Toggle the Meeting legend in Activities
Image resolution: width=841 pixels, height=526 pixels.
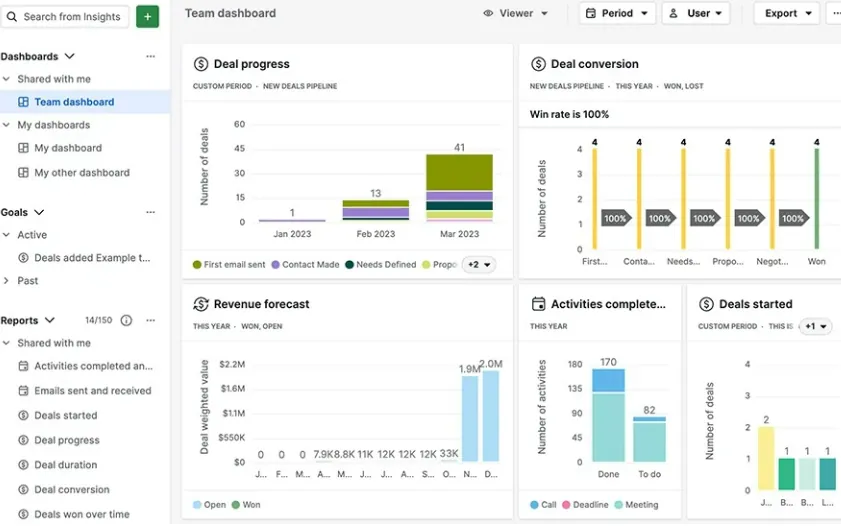click(636, 505)
